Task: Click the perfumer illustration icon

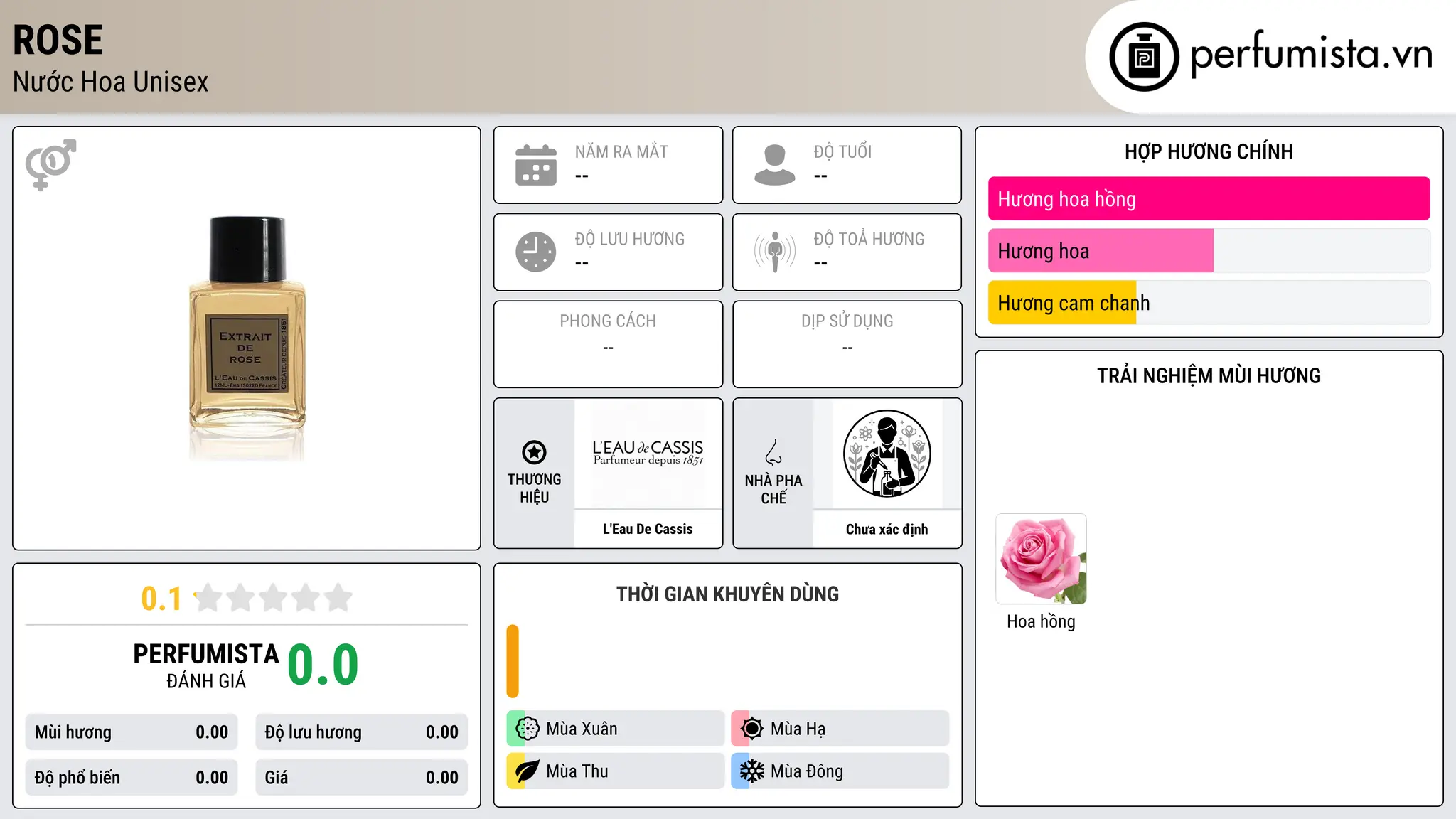Action: coord(887,454)
